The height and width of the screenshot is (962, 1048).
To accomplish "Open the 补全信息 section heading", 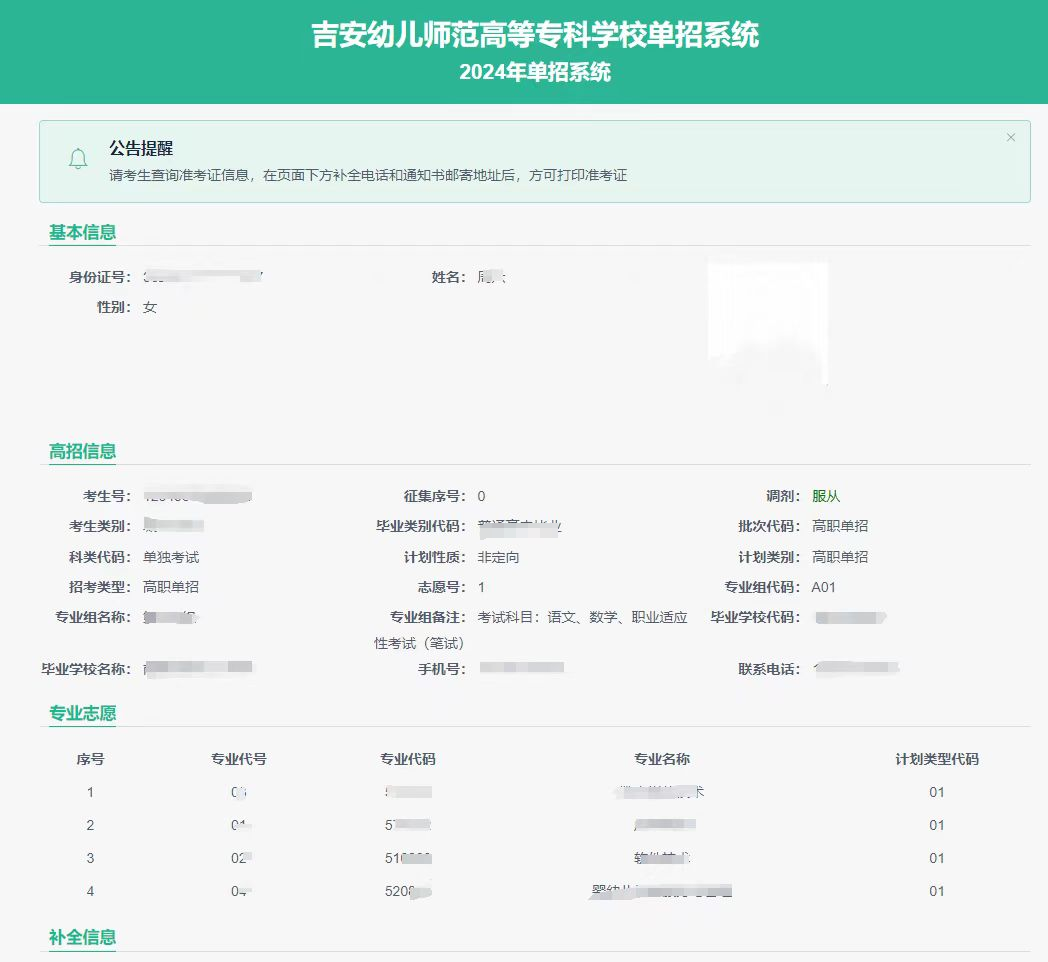I will click(82, 937).
